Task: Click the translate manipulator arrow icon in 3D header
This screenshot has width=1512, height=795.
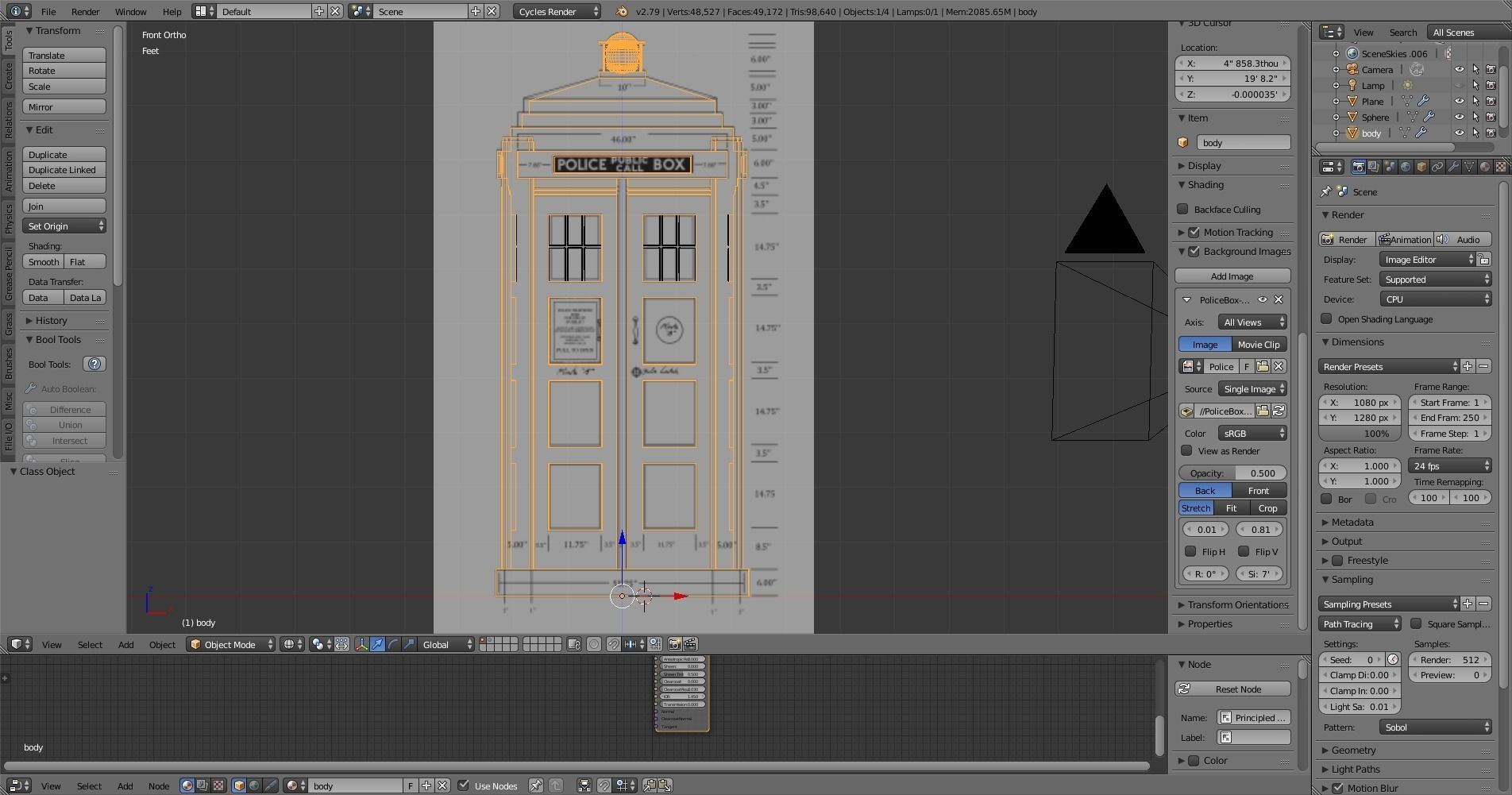Action: tap(377, 644)
